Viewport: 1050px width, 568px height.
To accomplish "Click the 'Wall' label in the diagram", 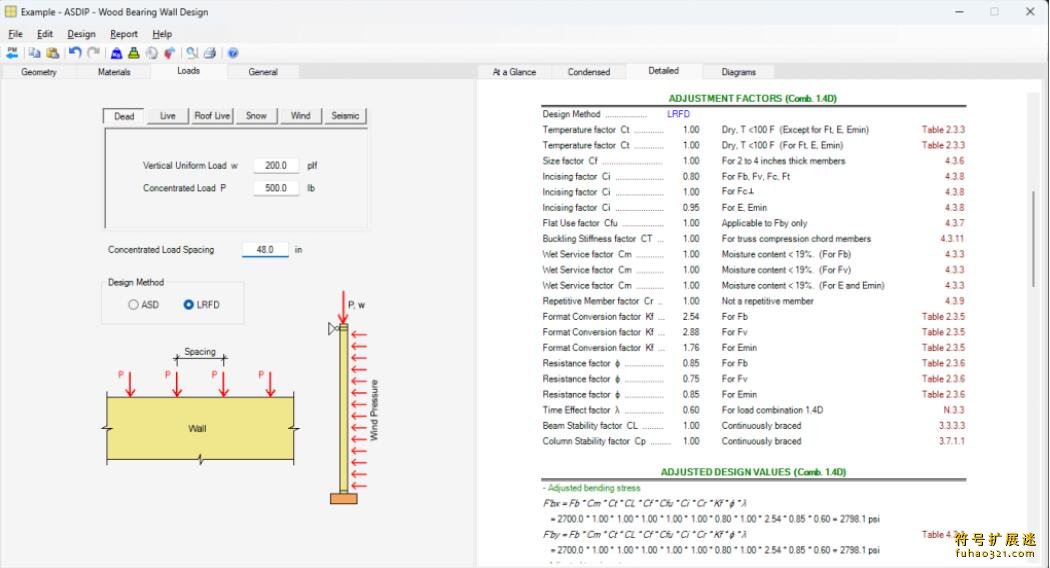I will pyautogui.click(x=197, y=429).
